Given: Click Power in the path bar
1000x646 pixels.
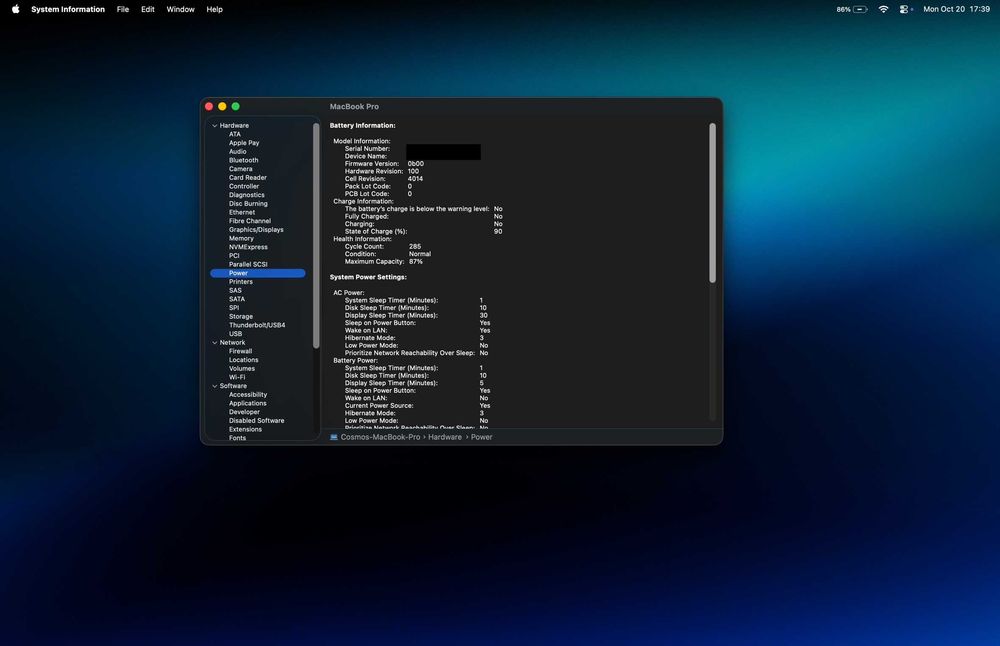Looking at the screenshot, I should click(x=482, y=437).
